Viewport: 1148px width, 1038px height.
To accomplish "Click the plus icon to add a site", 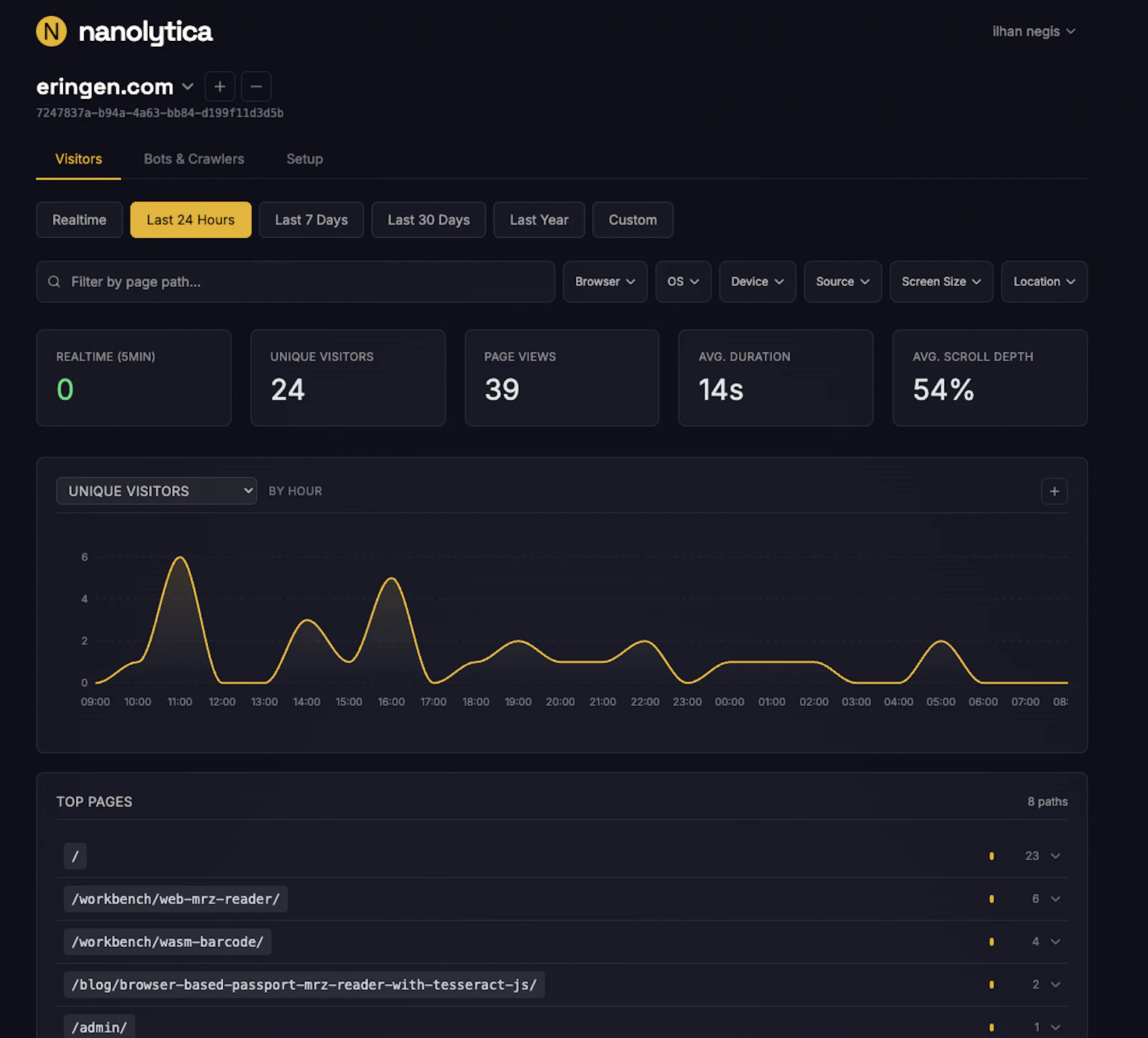I will coord(220,86).
